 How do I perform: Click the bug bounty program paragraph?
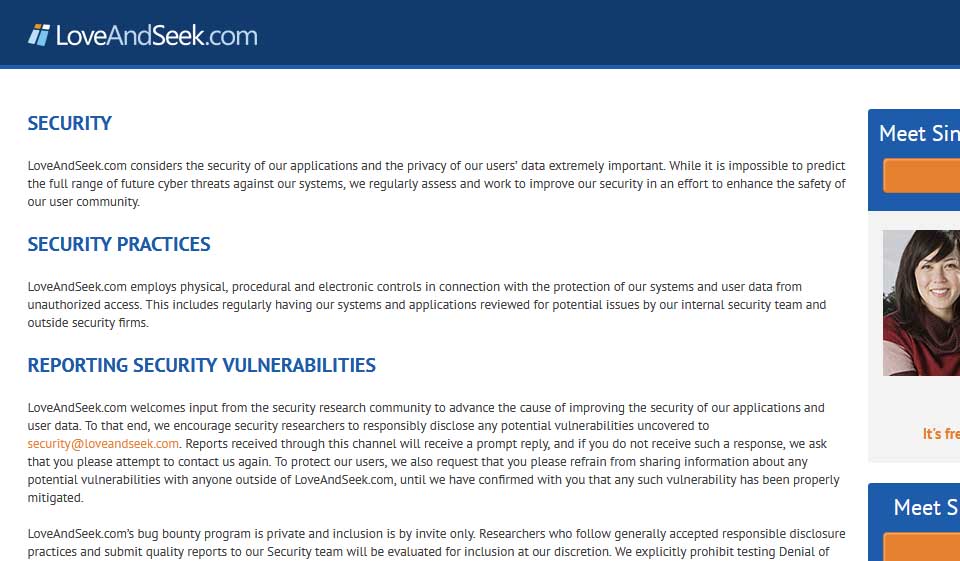(436, 542)
